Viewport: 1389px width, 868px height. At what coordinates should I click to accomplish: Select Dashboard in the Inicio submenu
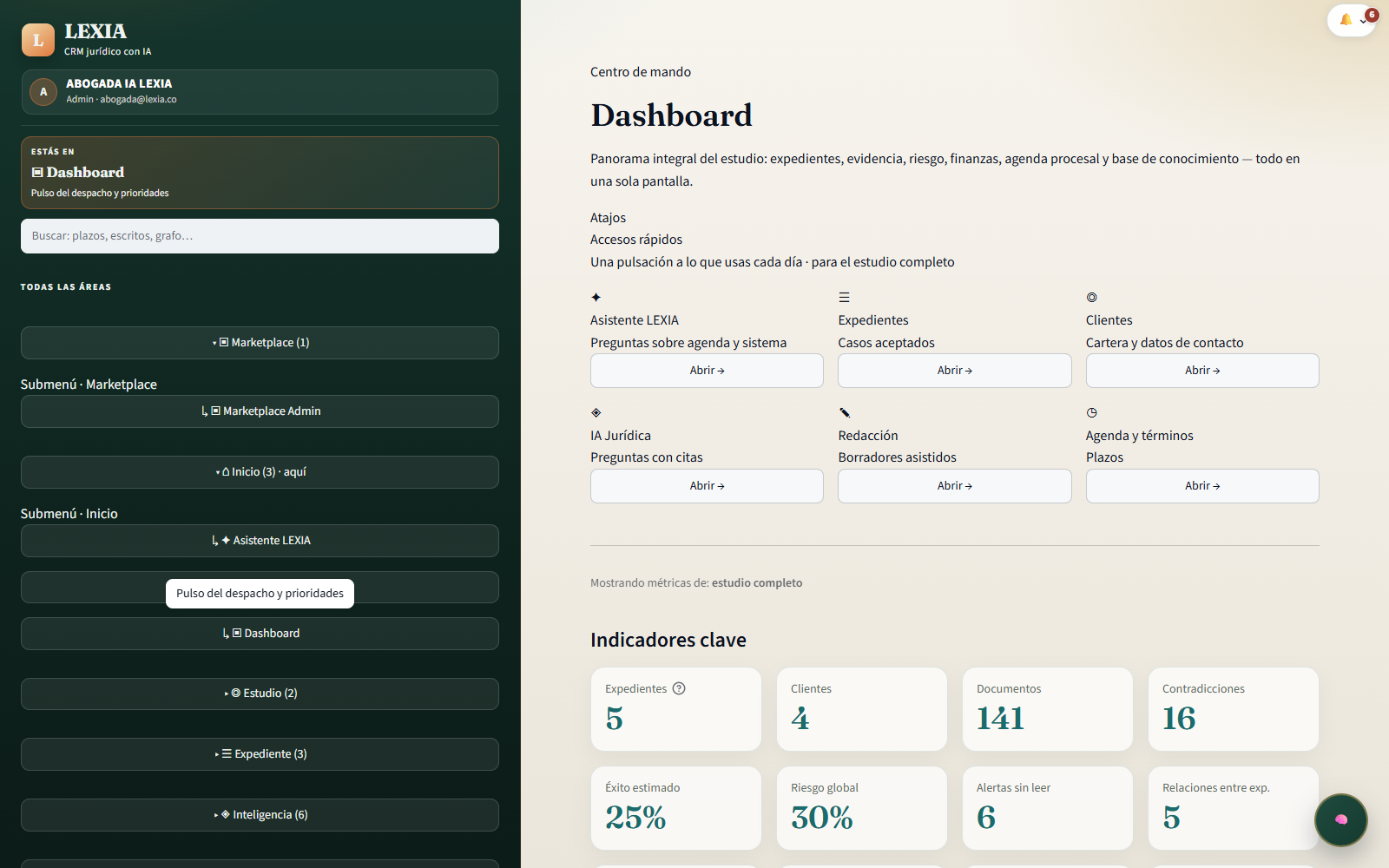click(x=260, y=634)
